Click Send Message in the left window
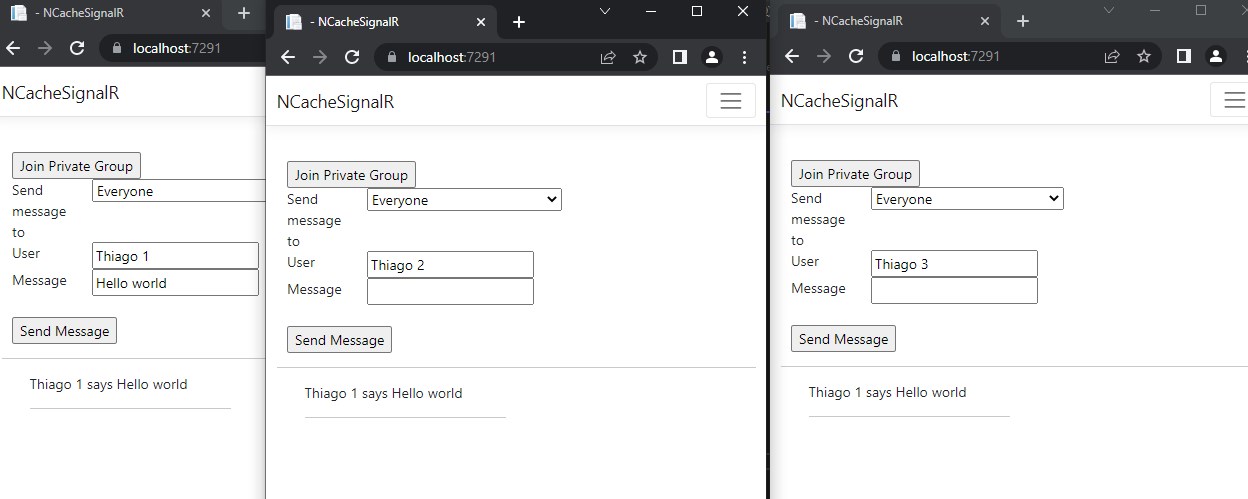The image size is (1248, 499). [x=64, y=331]
